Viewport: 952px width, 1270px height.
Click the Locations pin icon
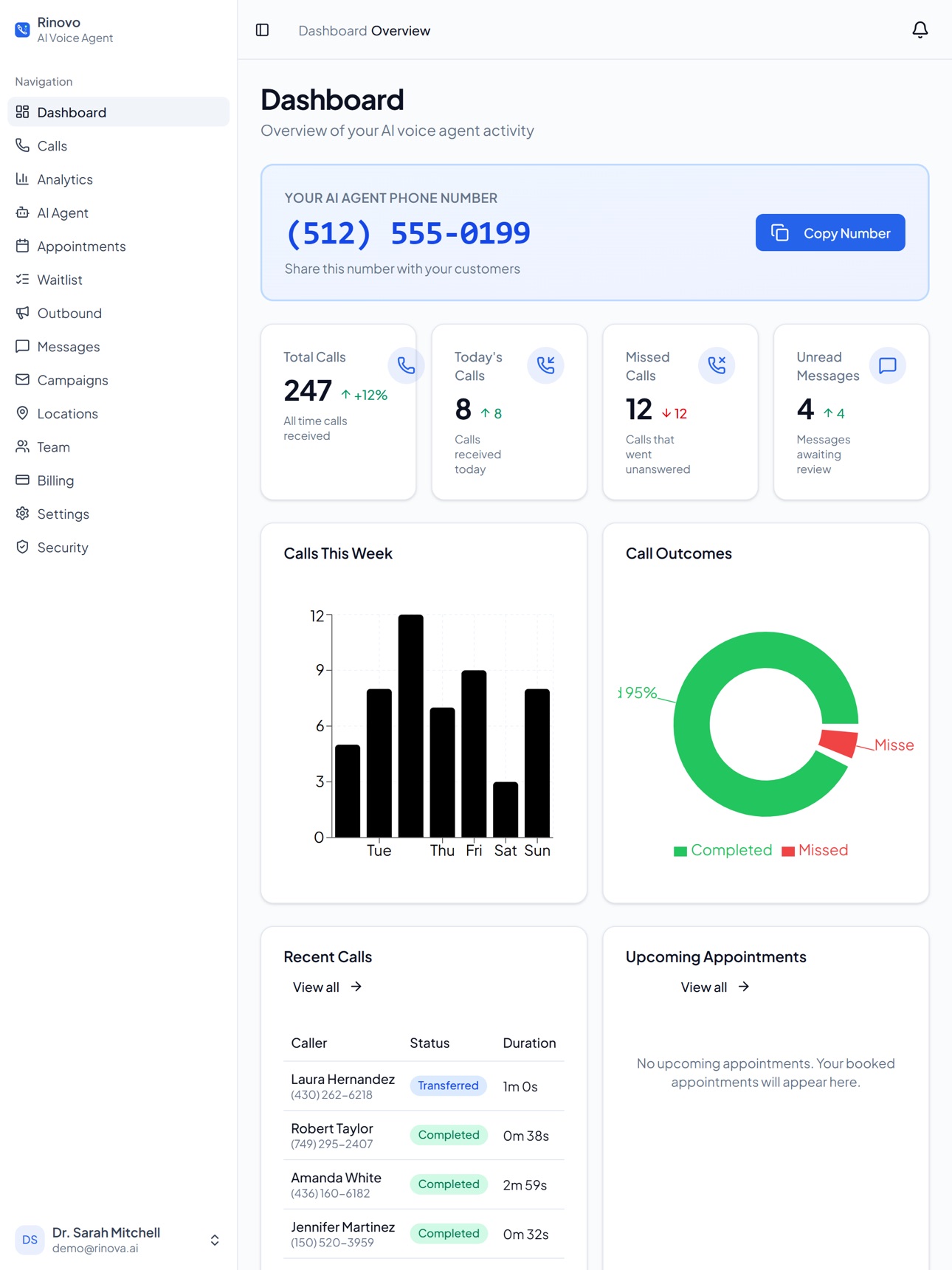(x=23, y=413)
